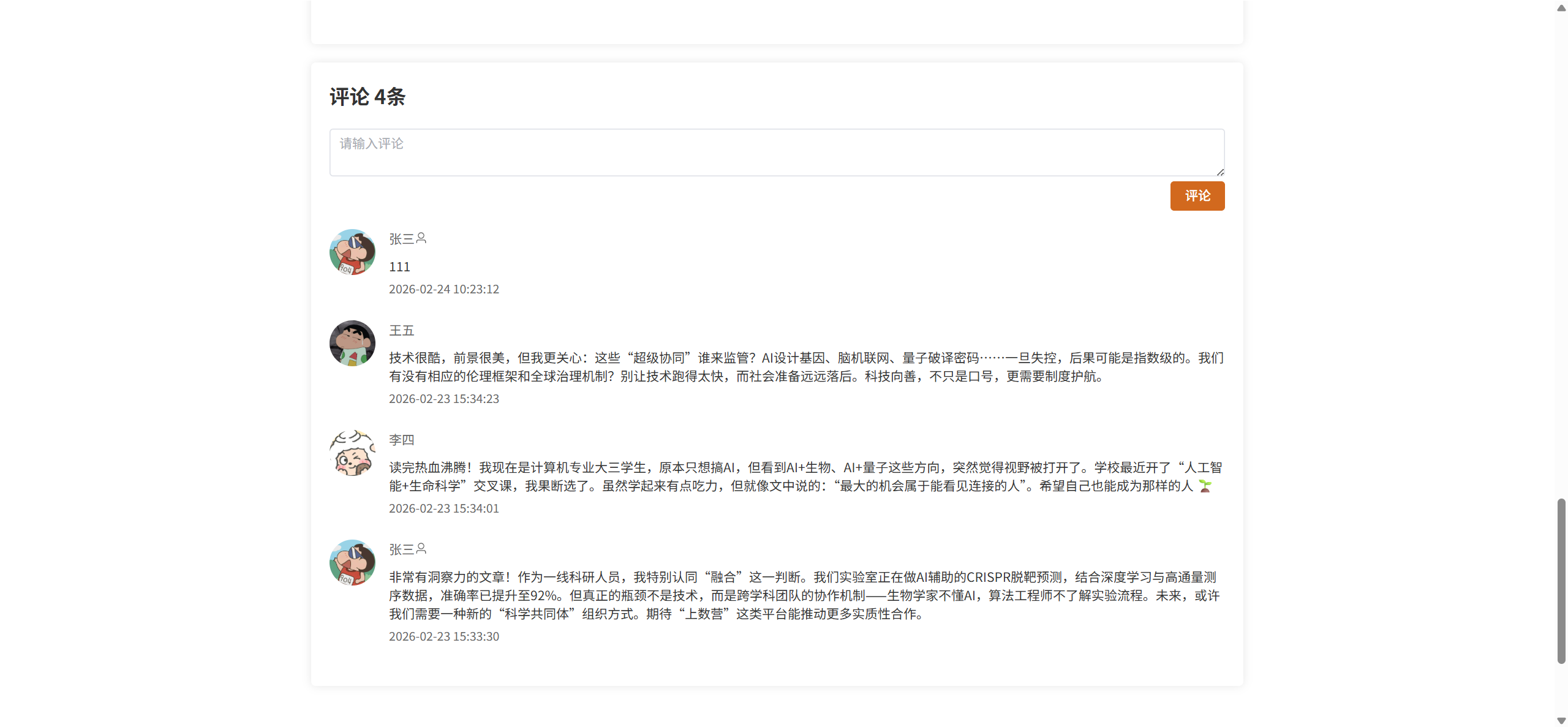The image size is (1568, 727).
Task: Click the 张三 username above comment 111
Action: pos(402,239)
